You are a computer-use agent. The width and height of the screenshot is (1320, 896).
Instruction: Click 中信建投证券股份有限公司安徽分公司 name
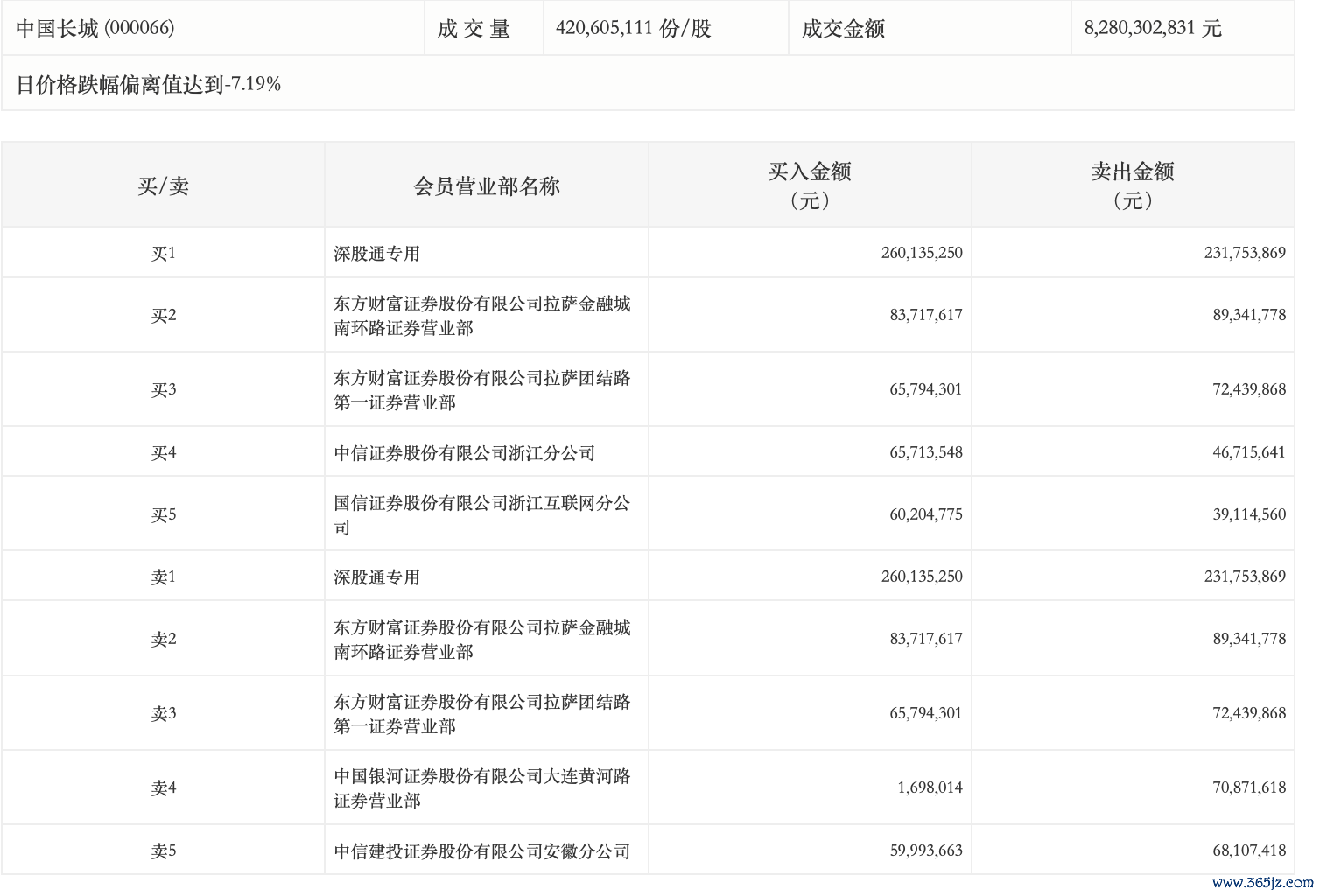[x=482, y=851]
